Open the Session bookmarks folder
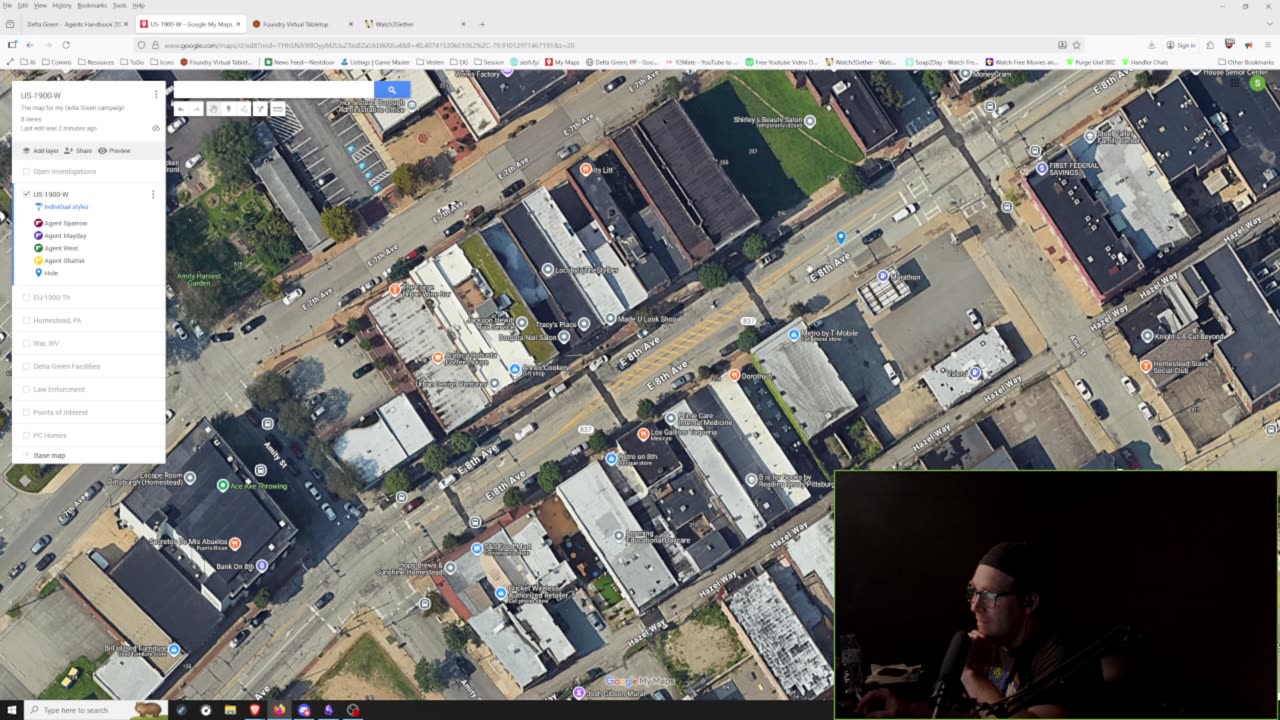This screenshot has width=1280, height=720. (x=488, y=62)
